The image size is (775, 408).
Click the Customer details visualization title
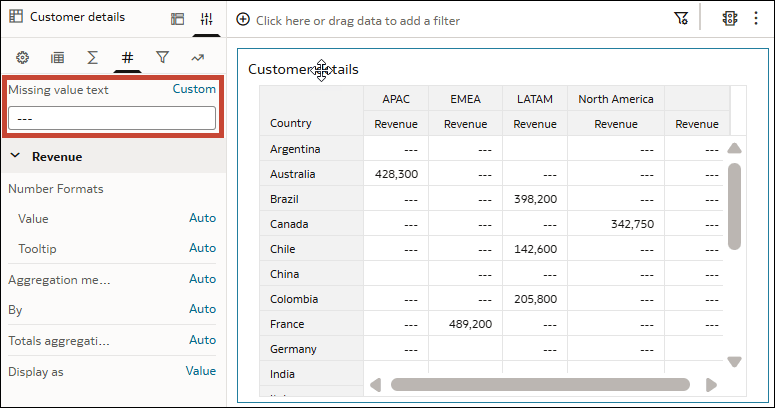(303, 69)
